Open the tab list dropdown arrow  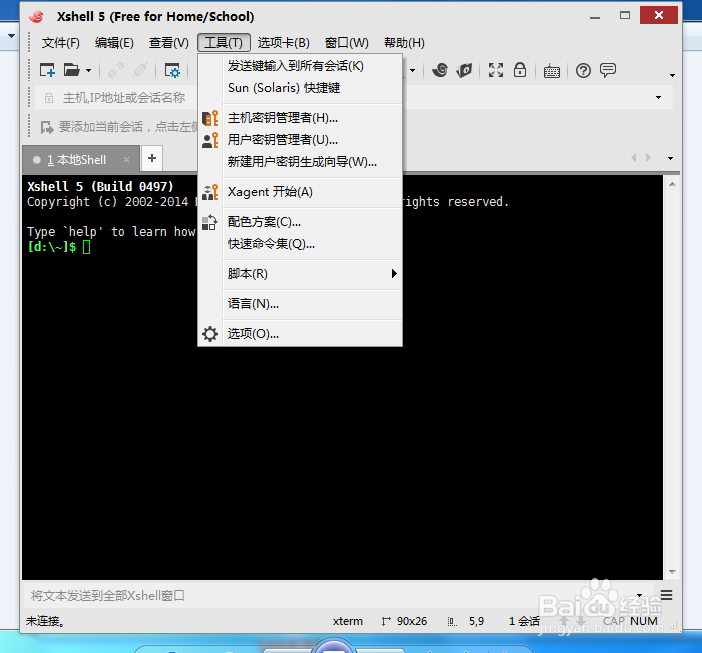tap(670, 158)
